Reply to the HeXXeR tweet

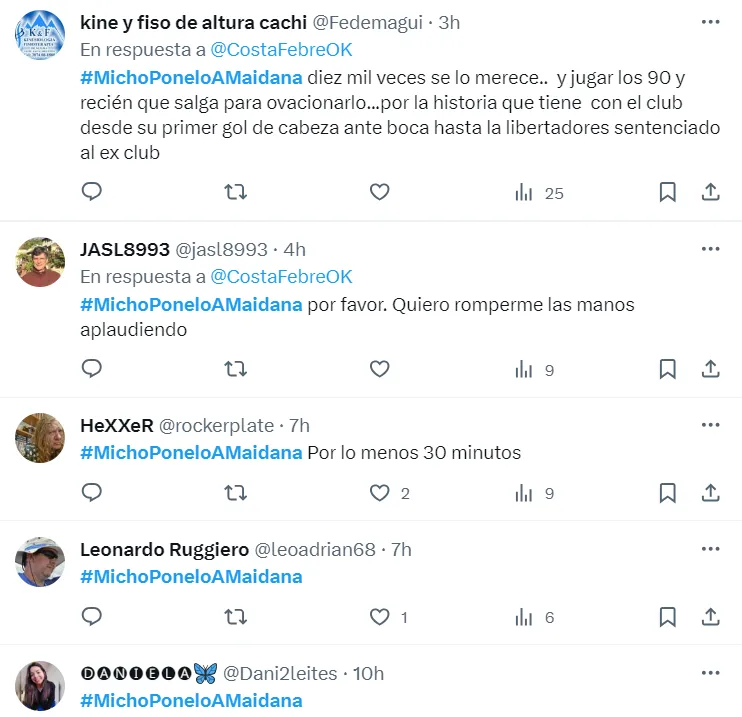[92, 493]
